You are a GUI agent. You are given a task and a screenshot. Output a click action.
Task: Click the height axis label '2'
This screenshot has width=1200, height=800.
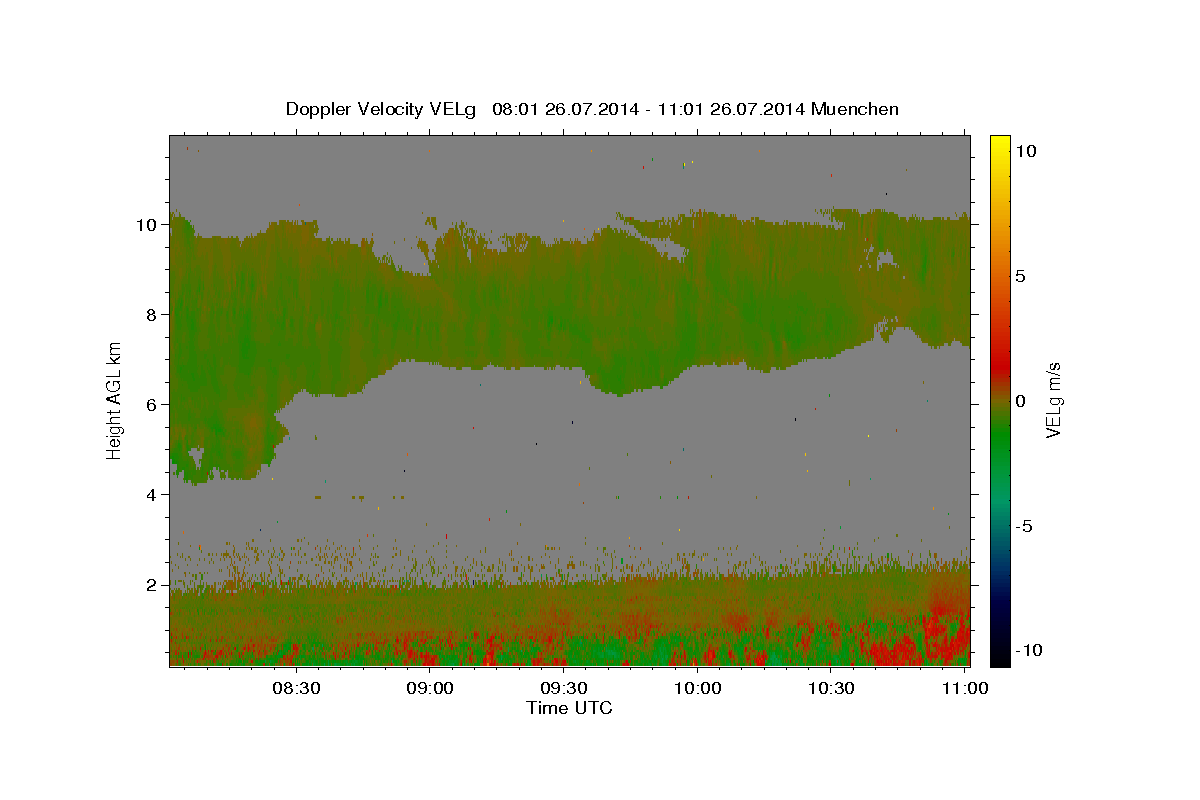(153, 585)
